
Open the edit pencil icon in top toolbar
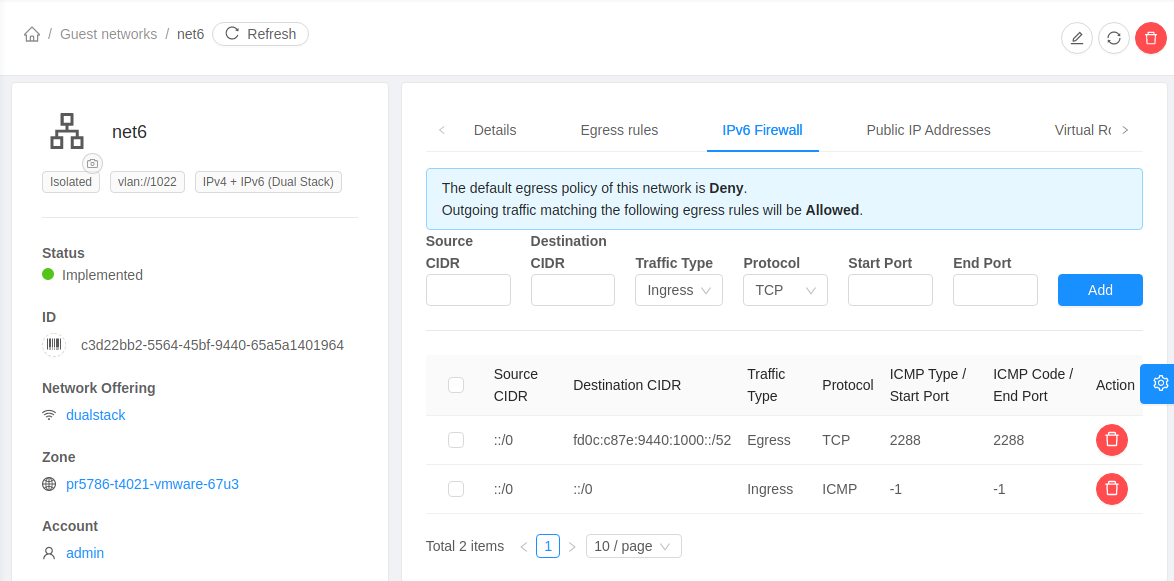point(1076,38)
